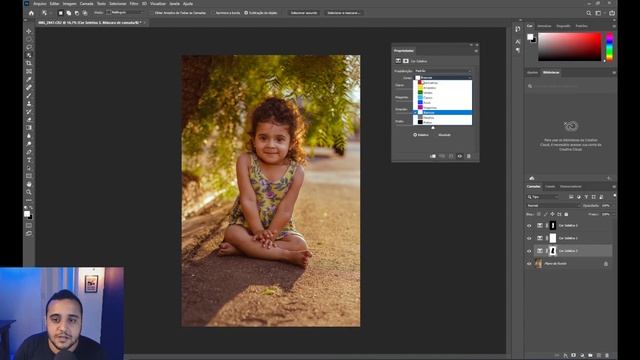Click the delete layer icon at bottom of Layers
640x360 pixels.
607,356
